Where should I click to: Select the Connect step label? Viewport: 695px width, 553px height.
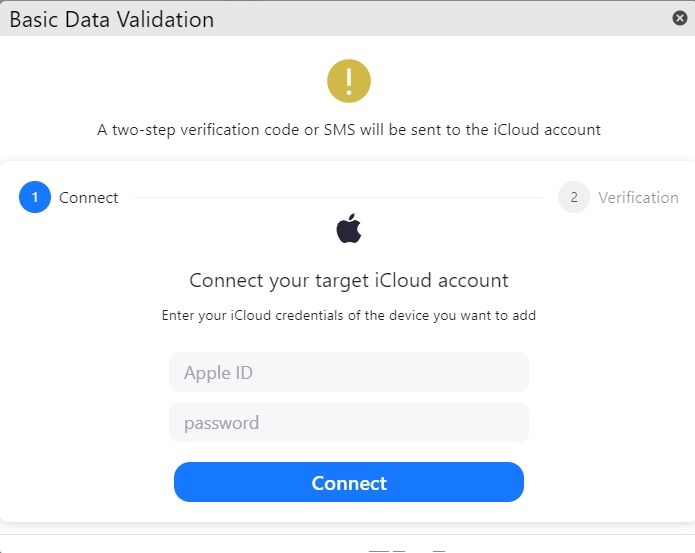pos(89,198)
